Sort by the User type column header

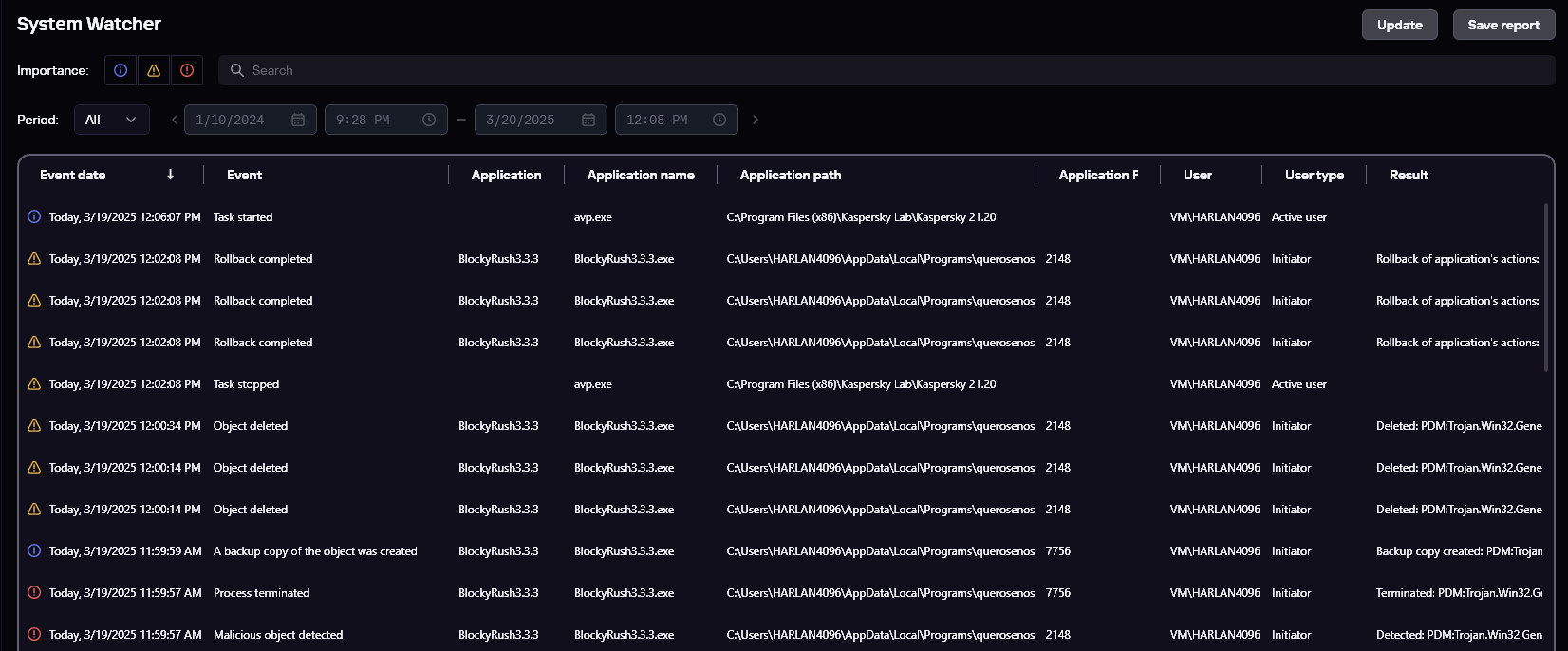point(1315,175)
